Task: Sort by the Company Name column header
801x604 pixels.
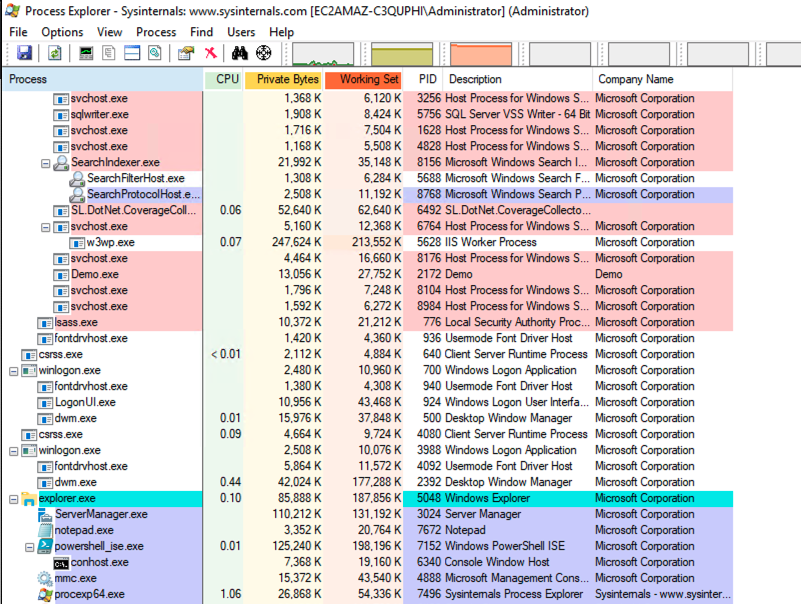Action: [x=663, y=79]
